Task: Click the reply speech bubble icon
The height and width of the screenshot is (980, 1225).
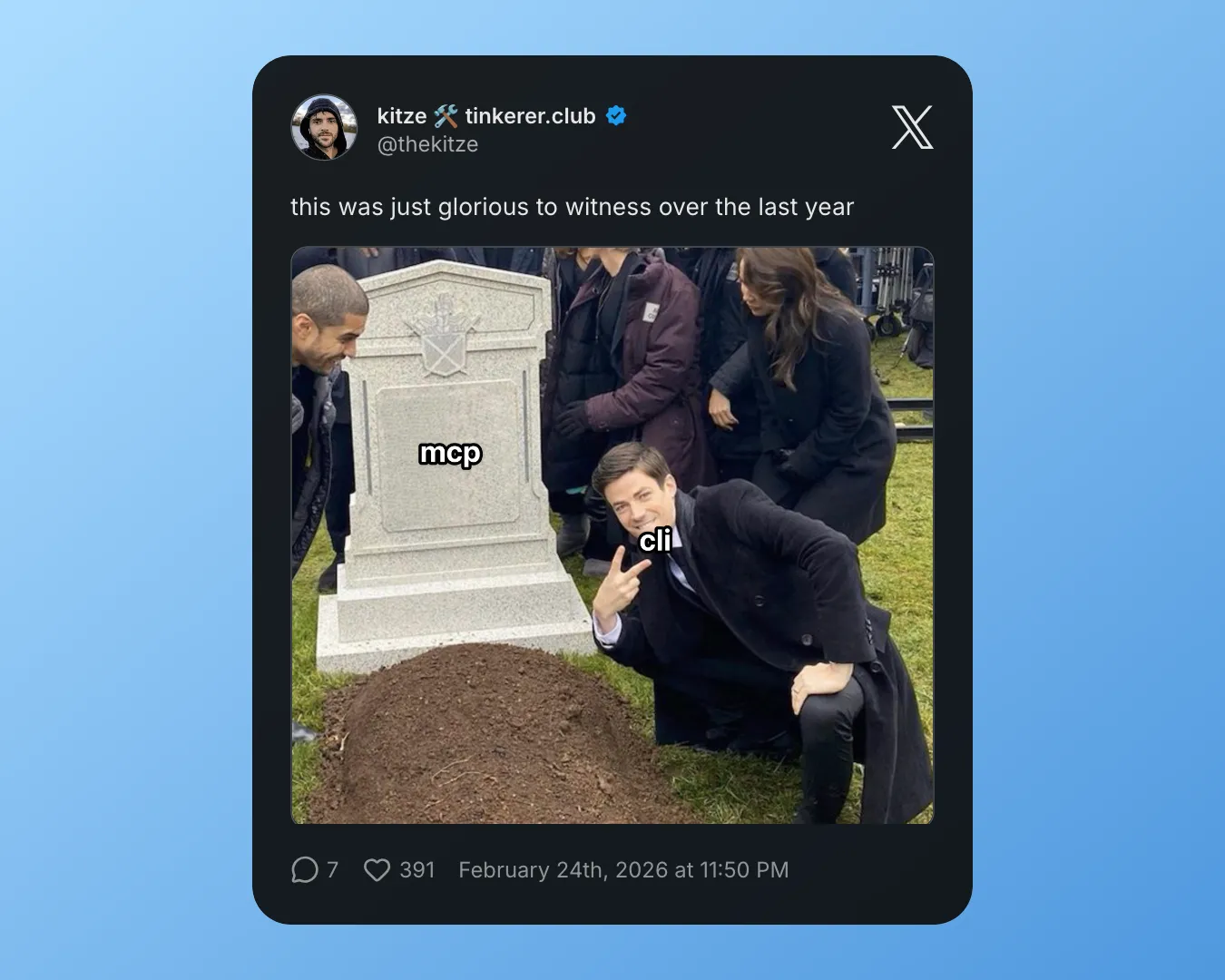Action: coord(305,870)
